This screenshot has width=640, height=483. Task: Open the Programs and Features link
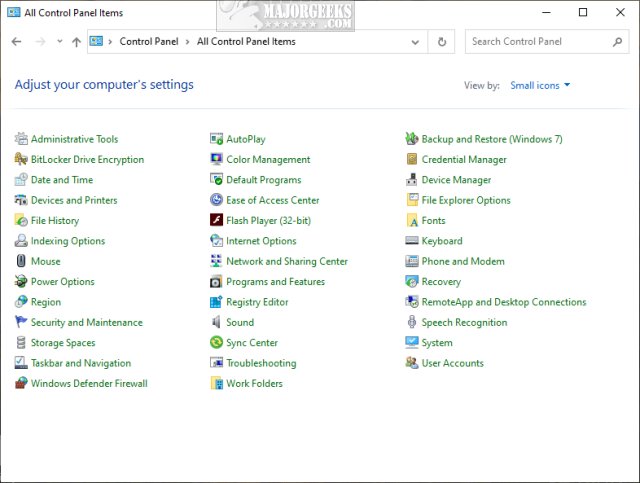tap(275, 282)
